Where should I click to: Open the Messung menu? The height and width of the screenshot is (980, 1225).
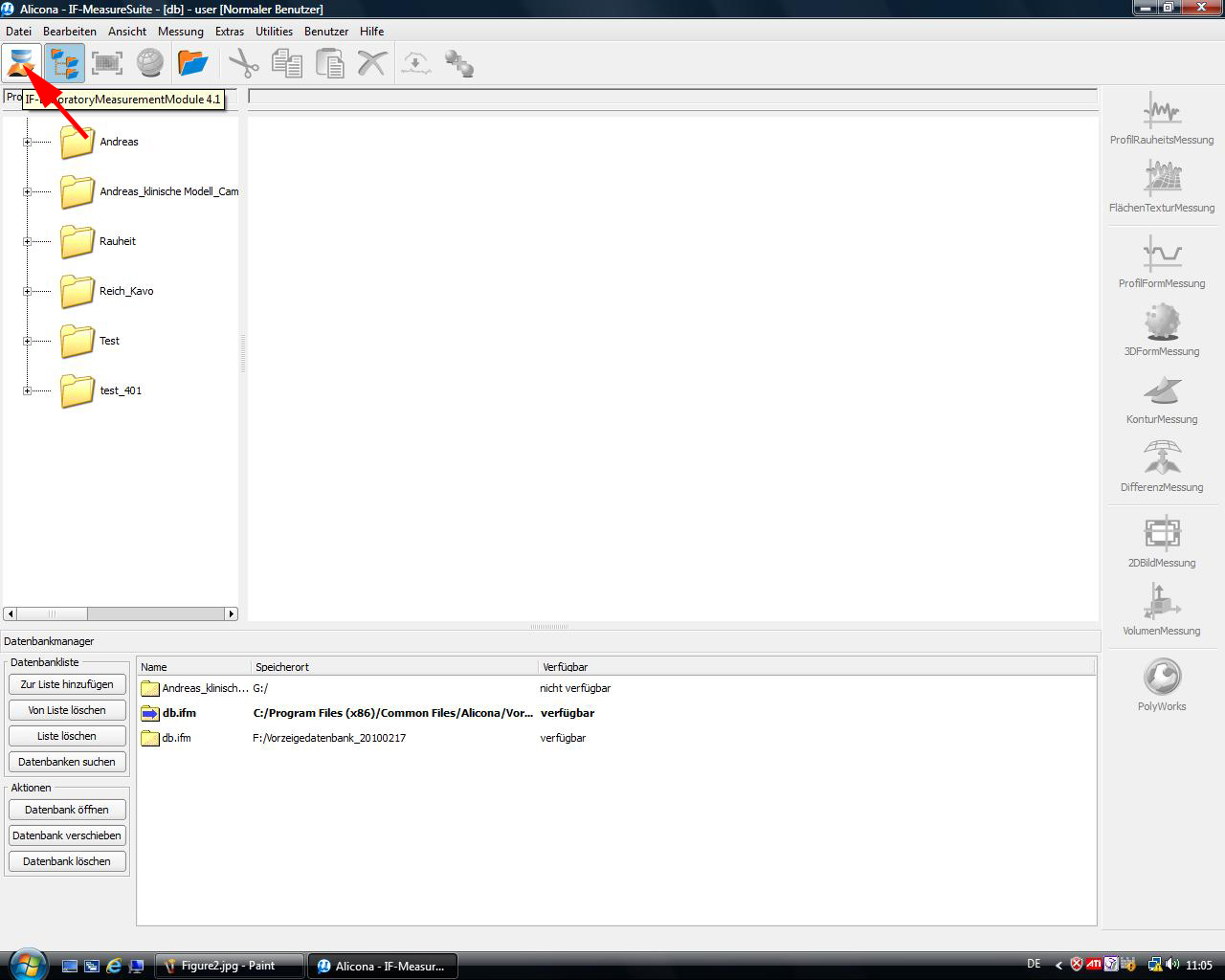point(181,32)
